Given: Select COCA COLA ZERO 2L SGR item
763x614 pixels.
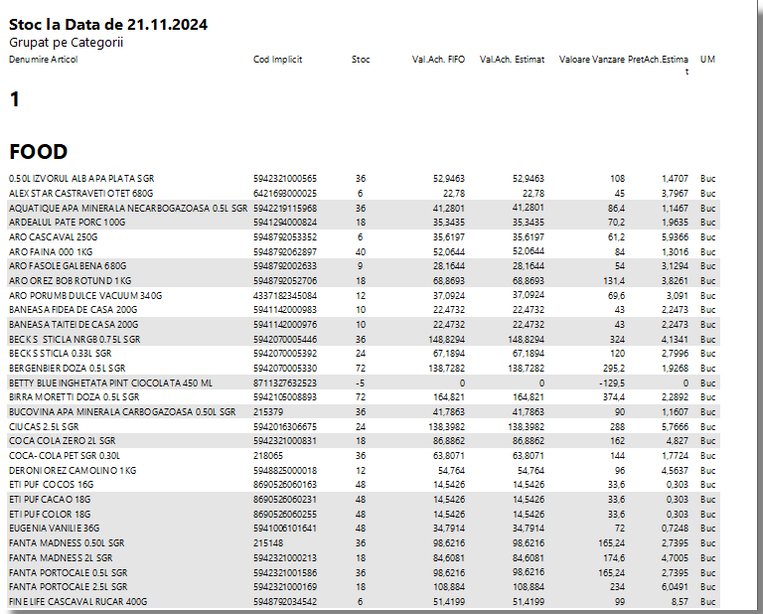Looking at the screenshot, I should tap(62, 441).
